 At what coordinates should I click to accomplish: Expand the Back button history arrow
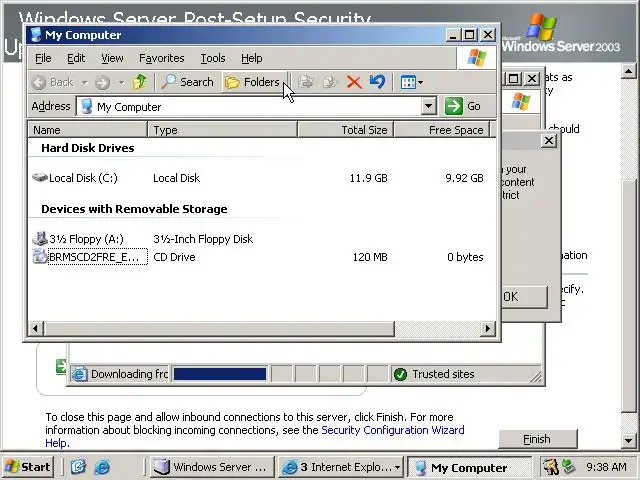pos(84,82)
